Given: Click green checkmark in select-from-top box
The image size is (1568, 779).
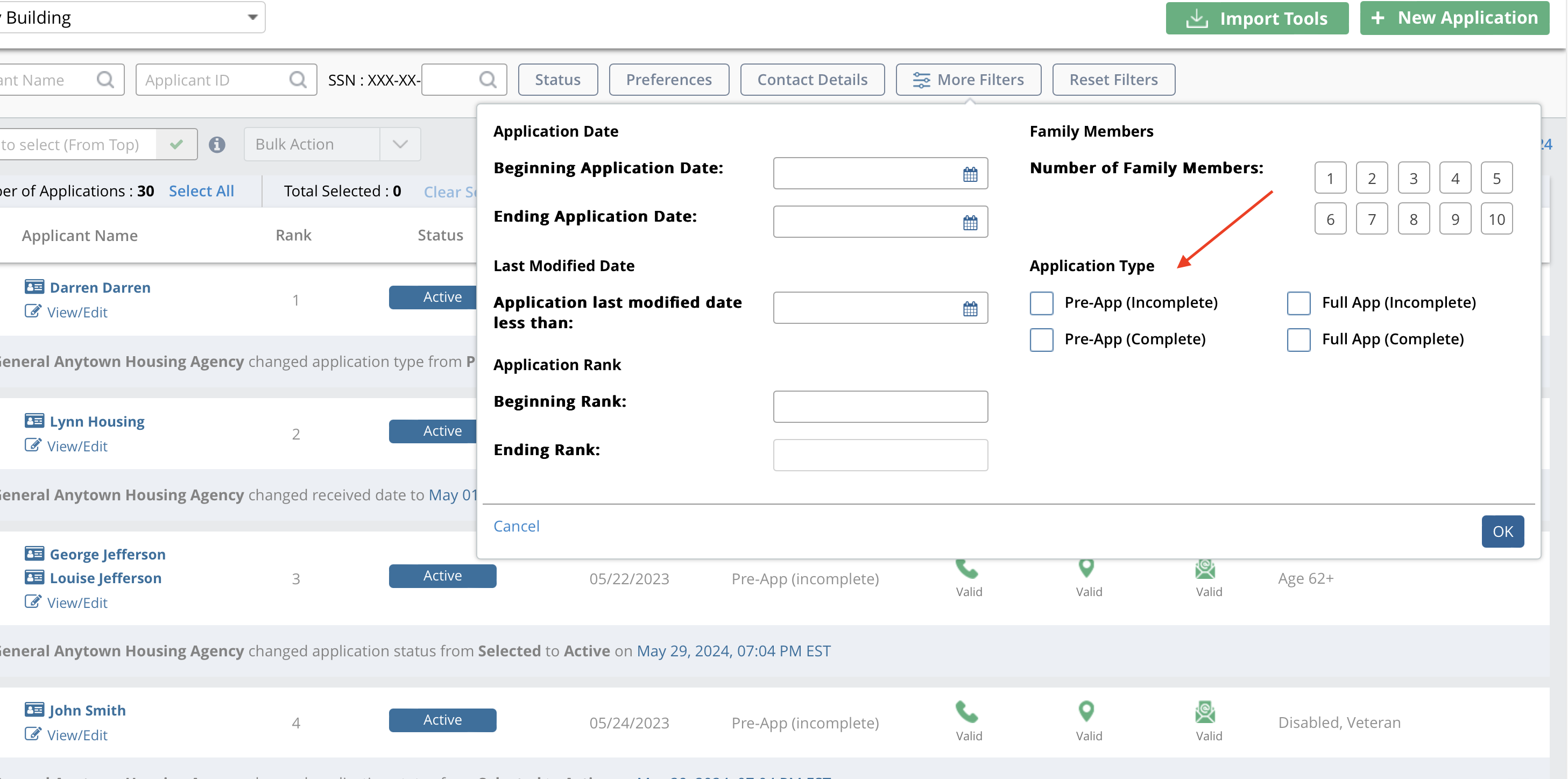Looking at the screenshot, I should coord(176,144).
